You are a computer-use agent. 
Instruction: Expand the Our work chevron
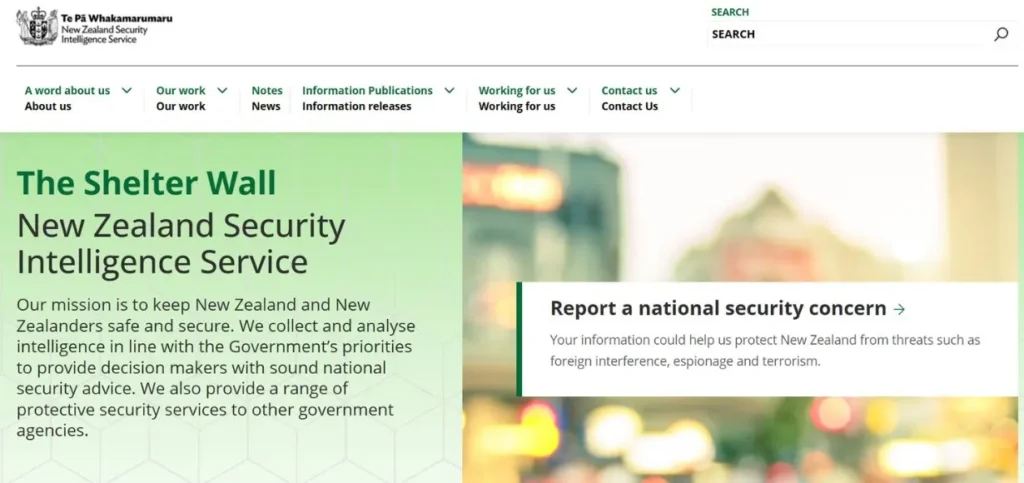[222, 90]
